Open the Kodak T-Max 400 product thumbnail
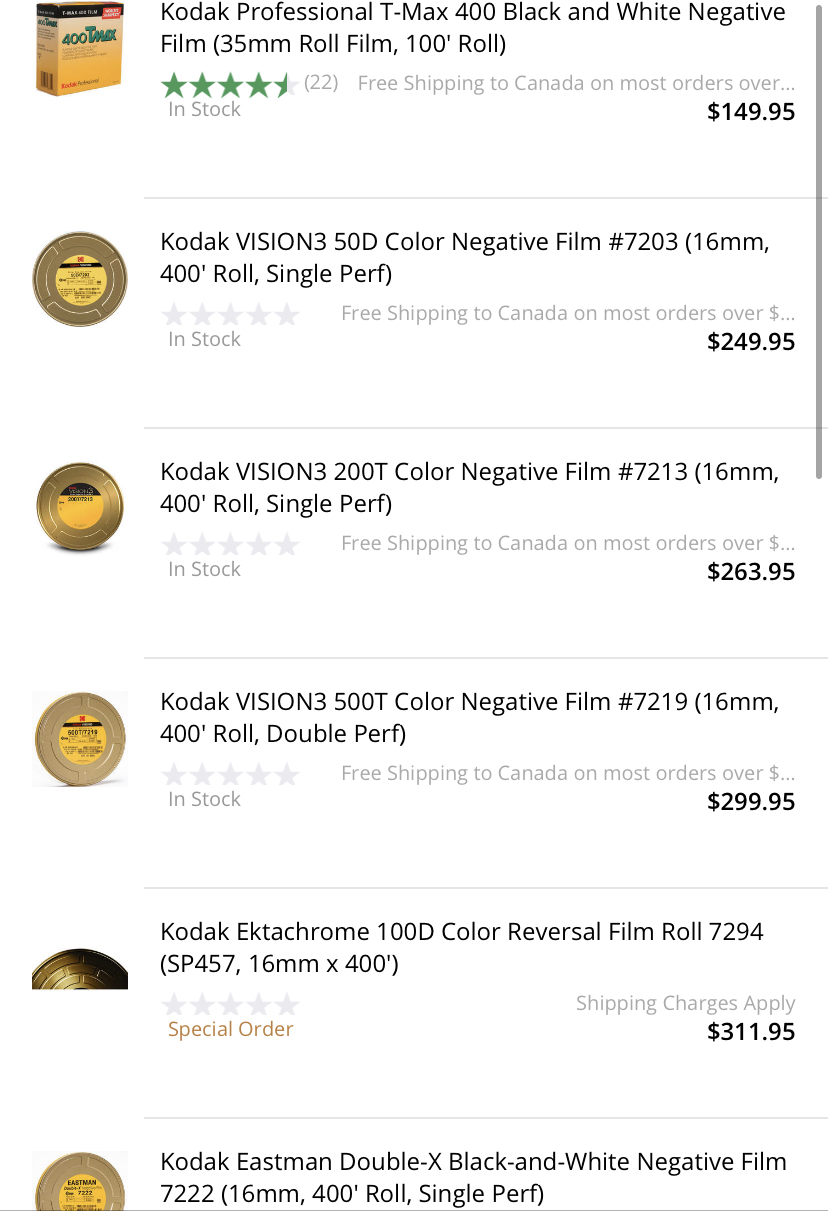The width and height of the screenshot is (828, 1211). point(80,50)
